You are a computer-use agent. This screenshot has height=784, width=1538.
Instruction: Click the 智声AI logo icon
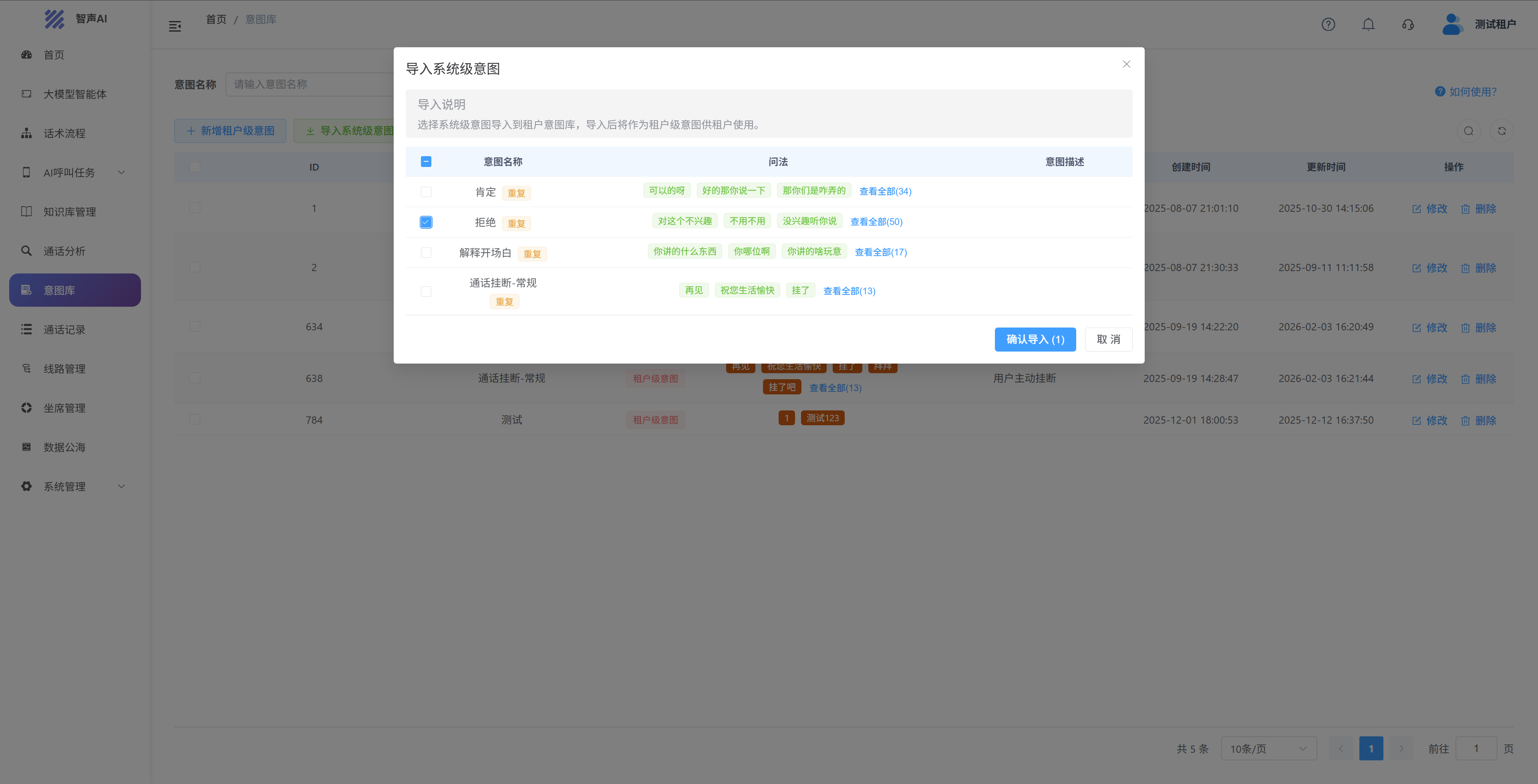[54, 19]
